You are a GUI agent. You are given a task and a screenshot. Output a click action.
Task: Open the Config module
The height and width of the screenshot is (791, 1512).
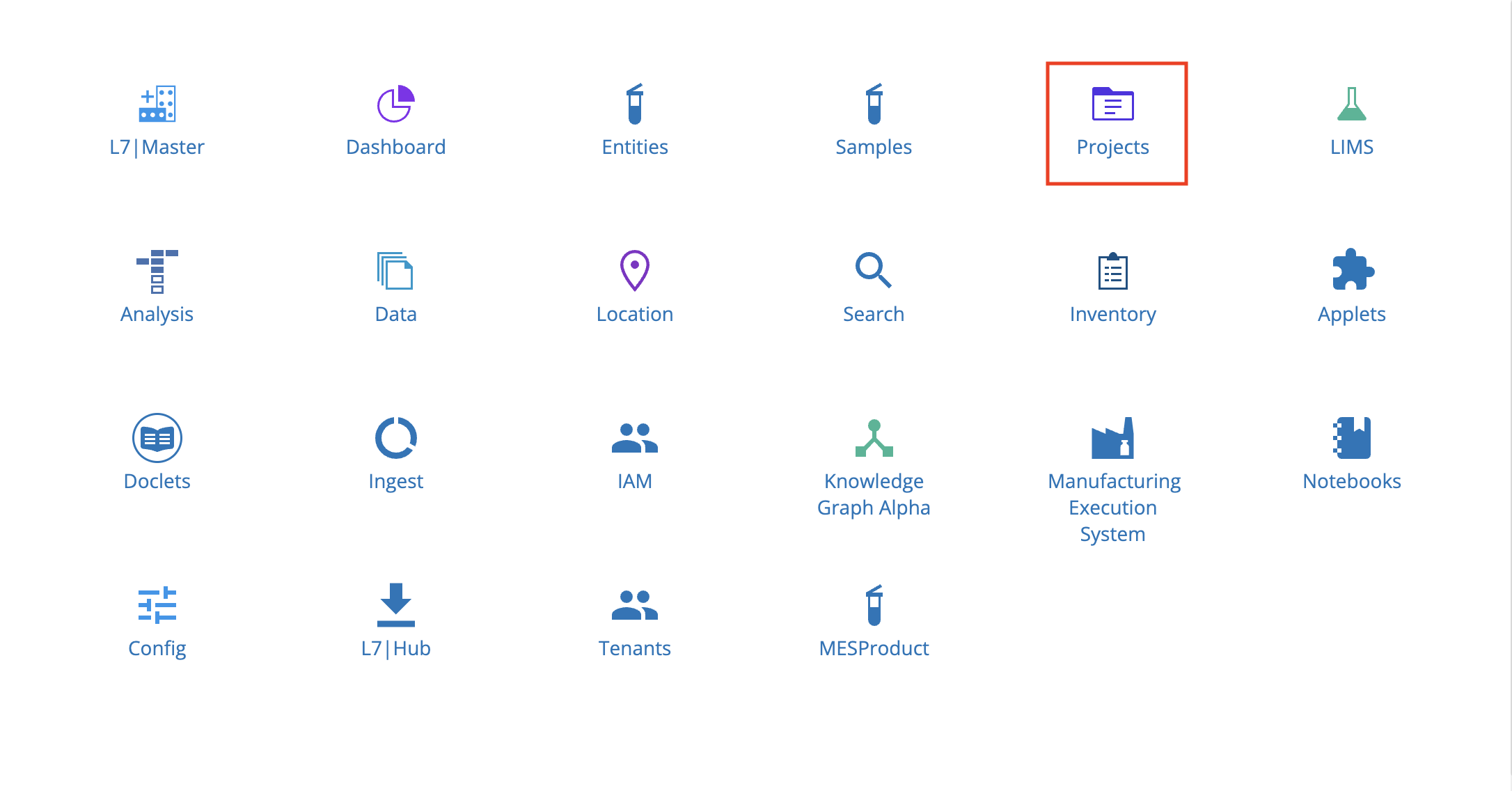(x=156, y=619)
